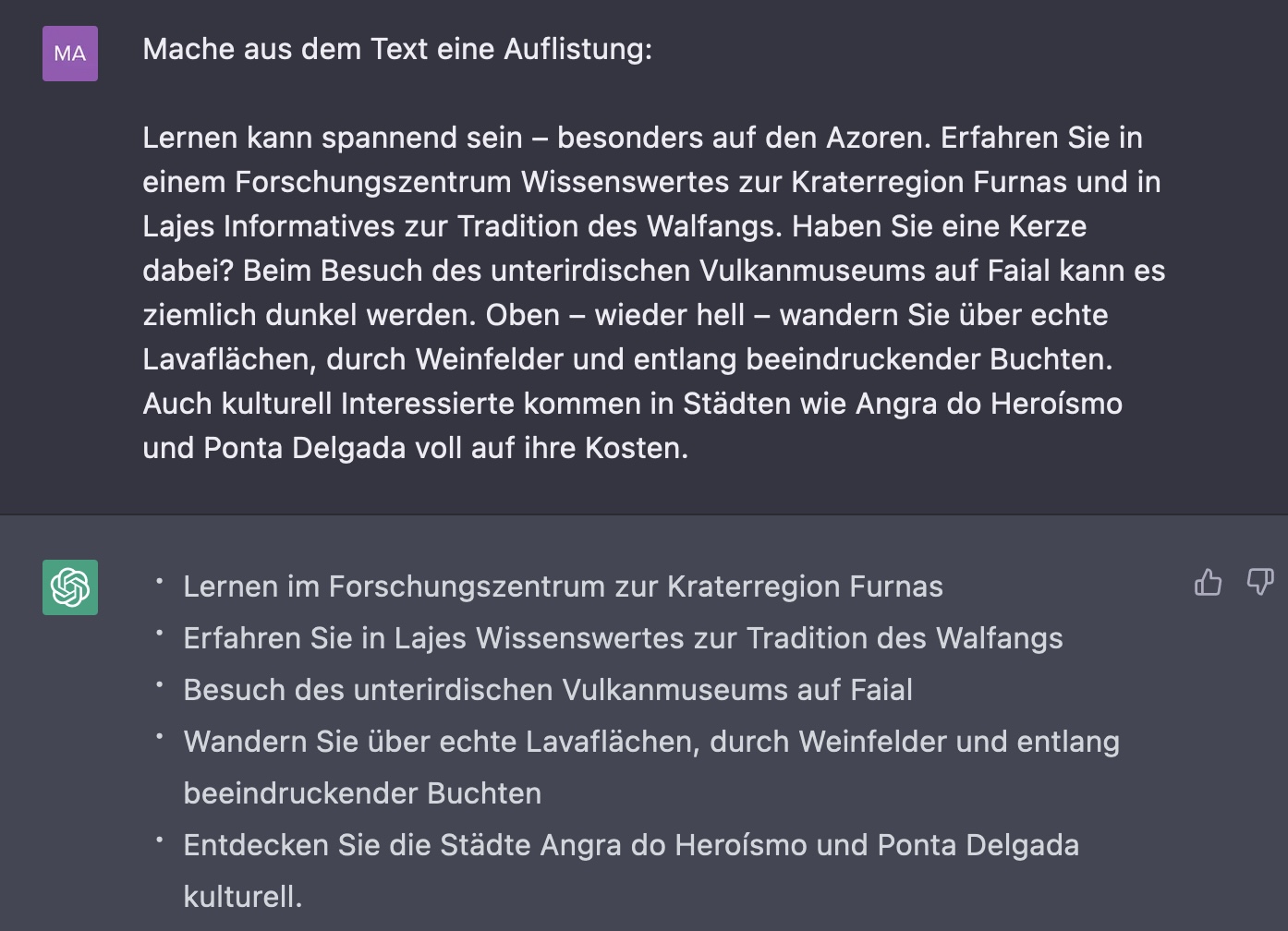Click the prompt line 'Mache aus dem Text eine Auflistung:'

tap(397, 49)
